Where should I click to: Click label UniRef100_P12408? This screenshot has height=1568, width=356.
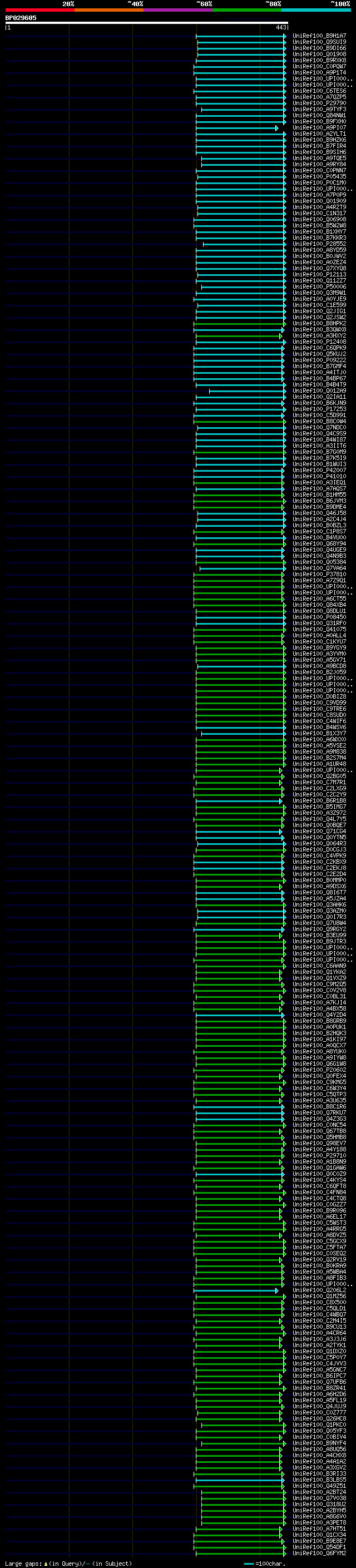(x=319, y=342)
